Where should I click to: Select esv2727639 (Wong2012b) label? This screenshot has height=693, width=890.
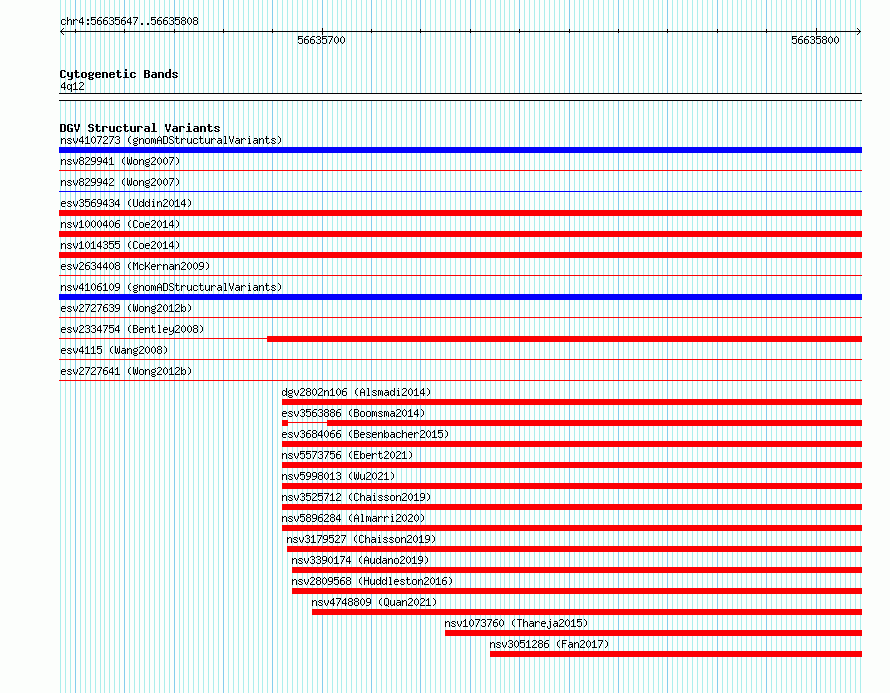126,308
